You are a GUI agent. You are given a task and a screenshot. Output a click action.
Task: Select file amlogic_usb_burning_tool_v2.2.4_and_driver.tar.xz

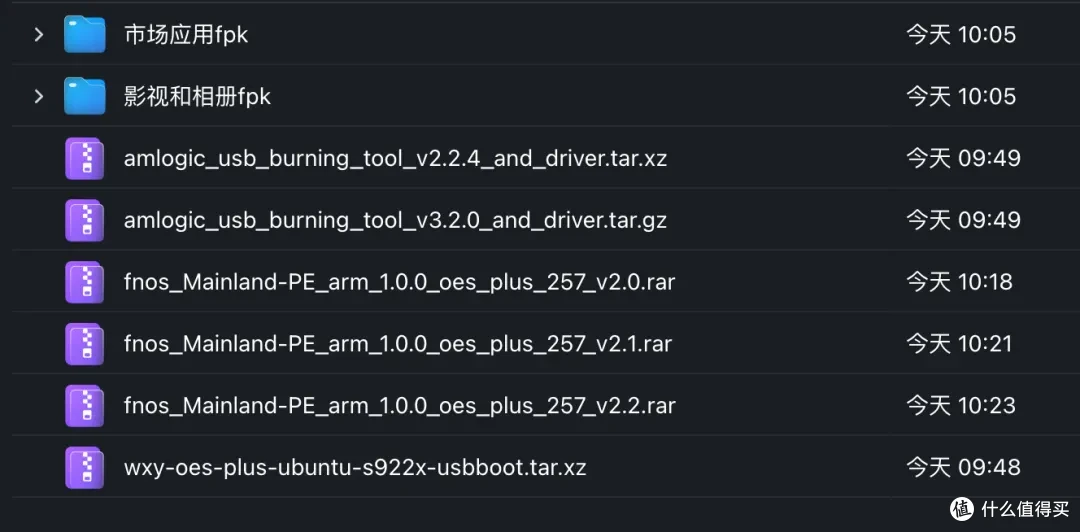pos(395,159)
